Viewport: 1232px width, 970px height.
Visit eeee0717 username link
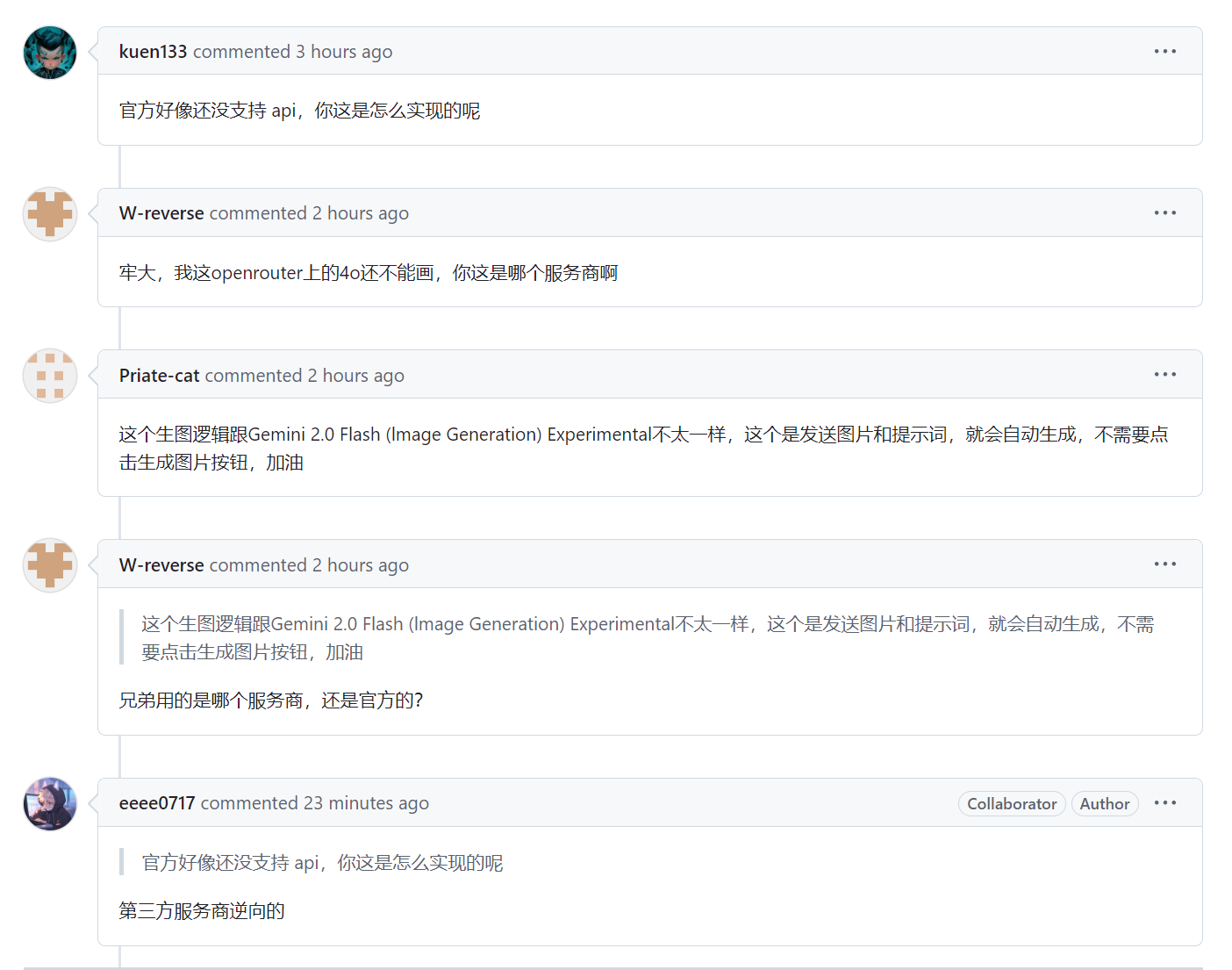pyautogui.click(x=157, y=803)
